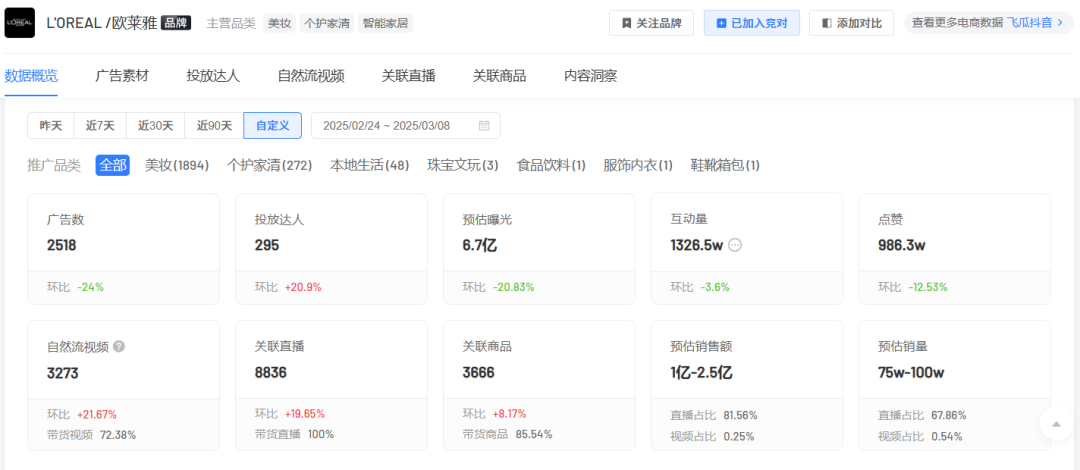Click the +21.67% change value

tap(97, 415)
